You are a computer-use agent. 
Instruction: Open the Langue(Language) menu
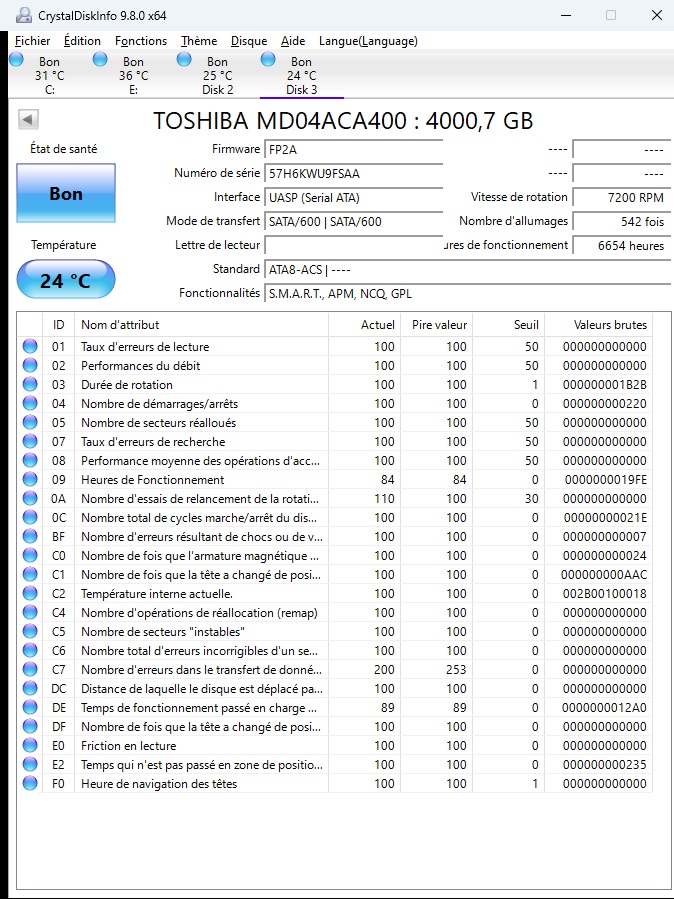368,41
